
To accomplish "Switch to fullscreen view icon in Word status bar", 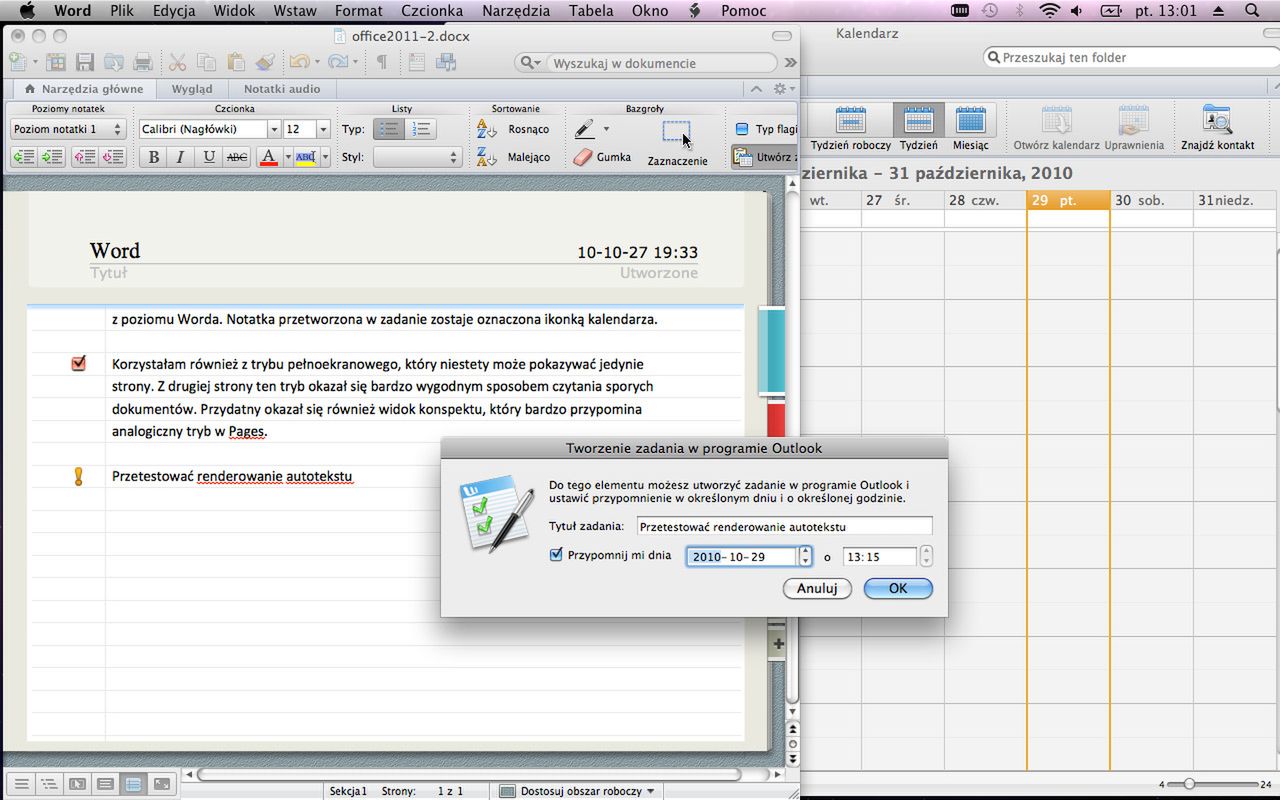I will tap(161, 785).
